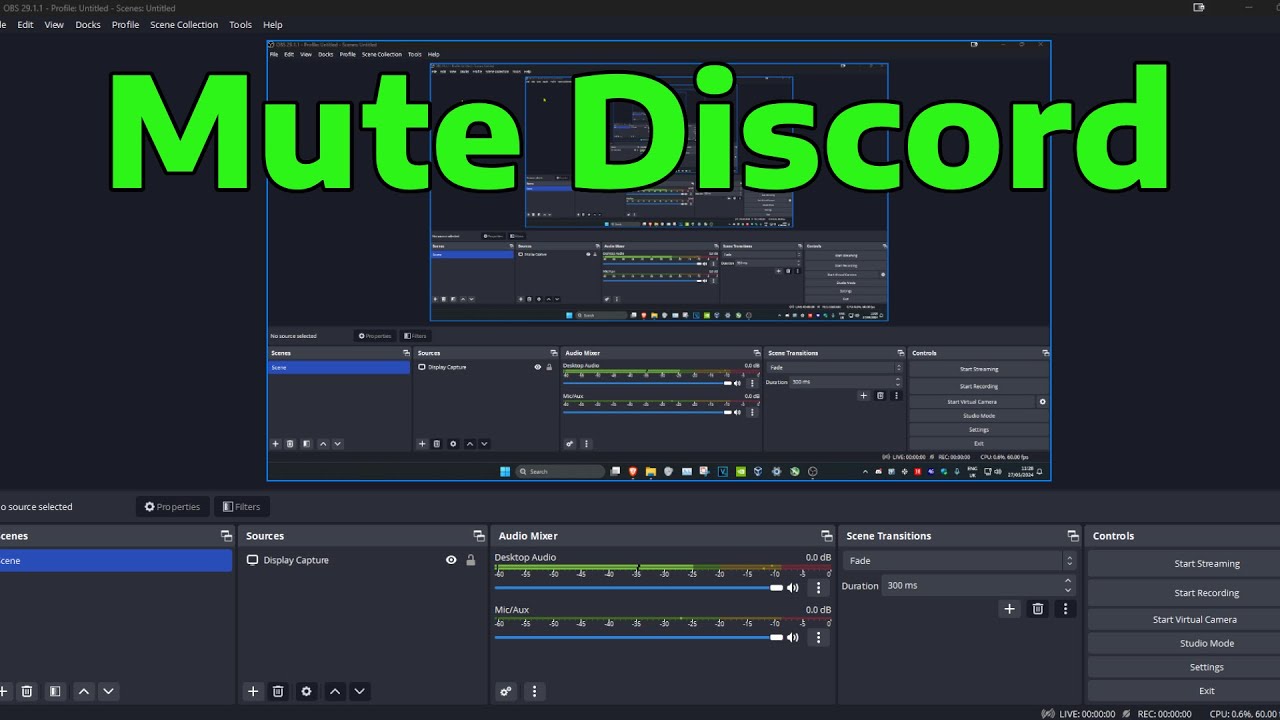Screen dimensions: 1280x720
Task: Click Start Recording
Action: point(1206,593)
